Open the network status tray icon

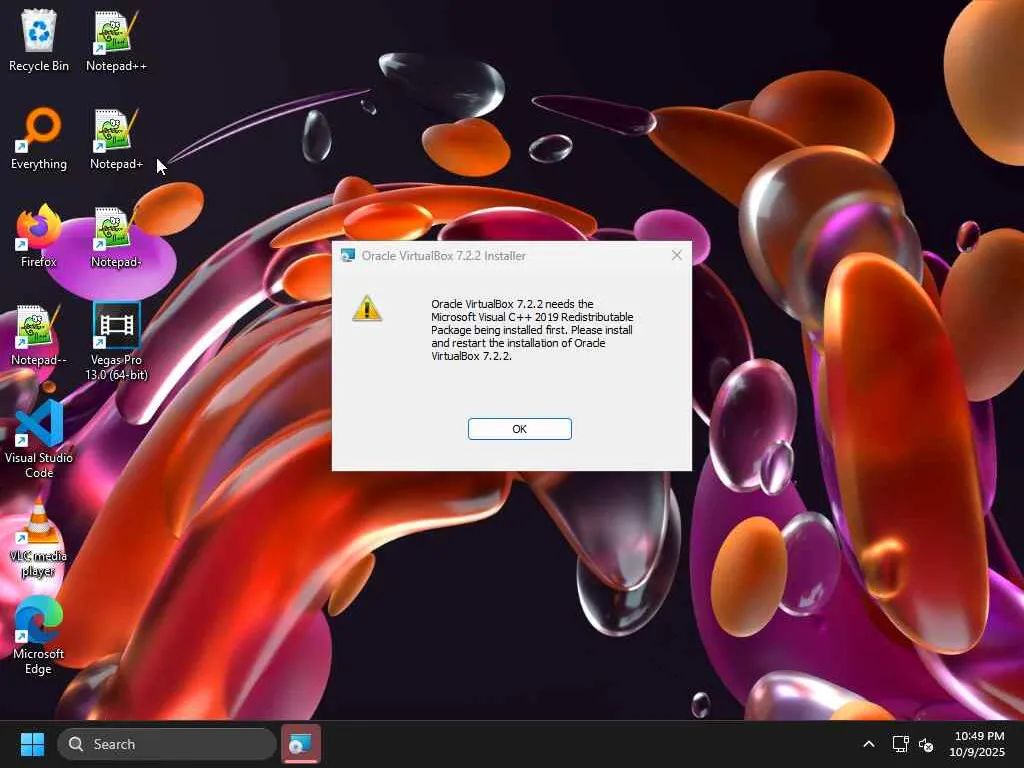coord(901,744)
